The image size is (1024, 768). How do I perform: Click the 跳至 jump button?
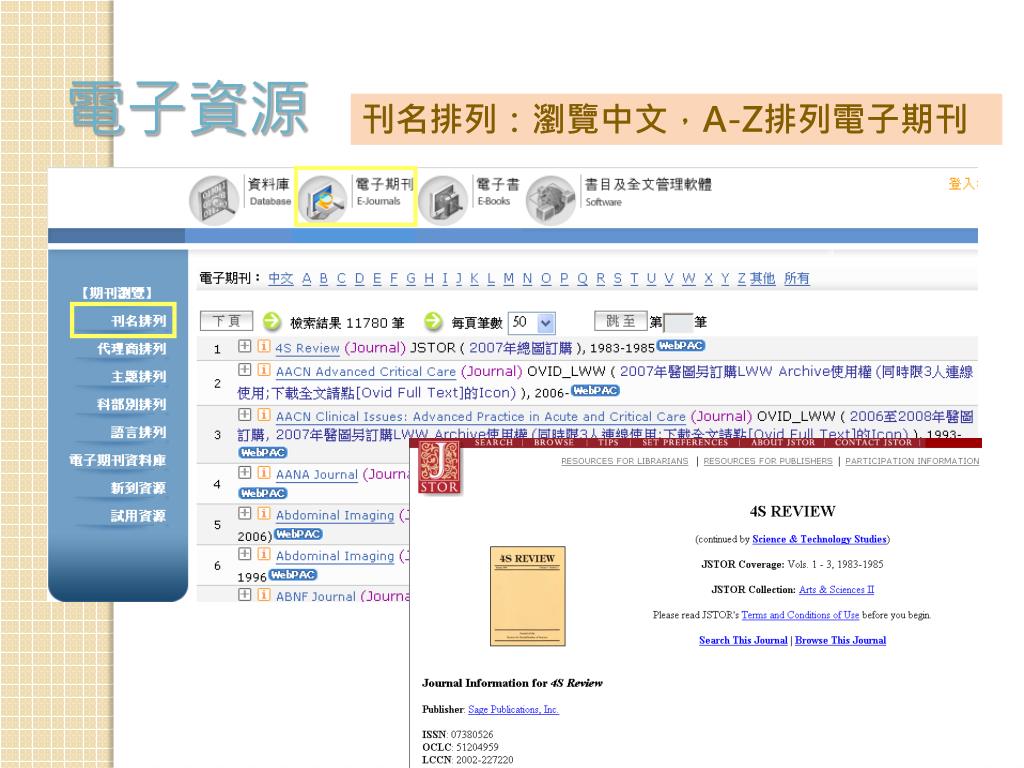click(x=620, y=321)
